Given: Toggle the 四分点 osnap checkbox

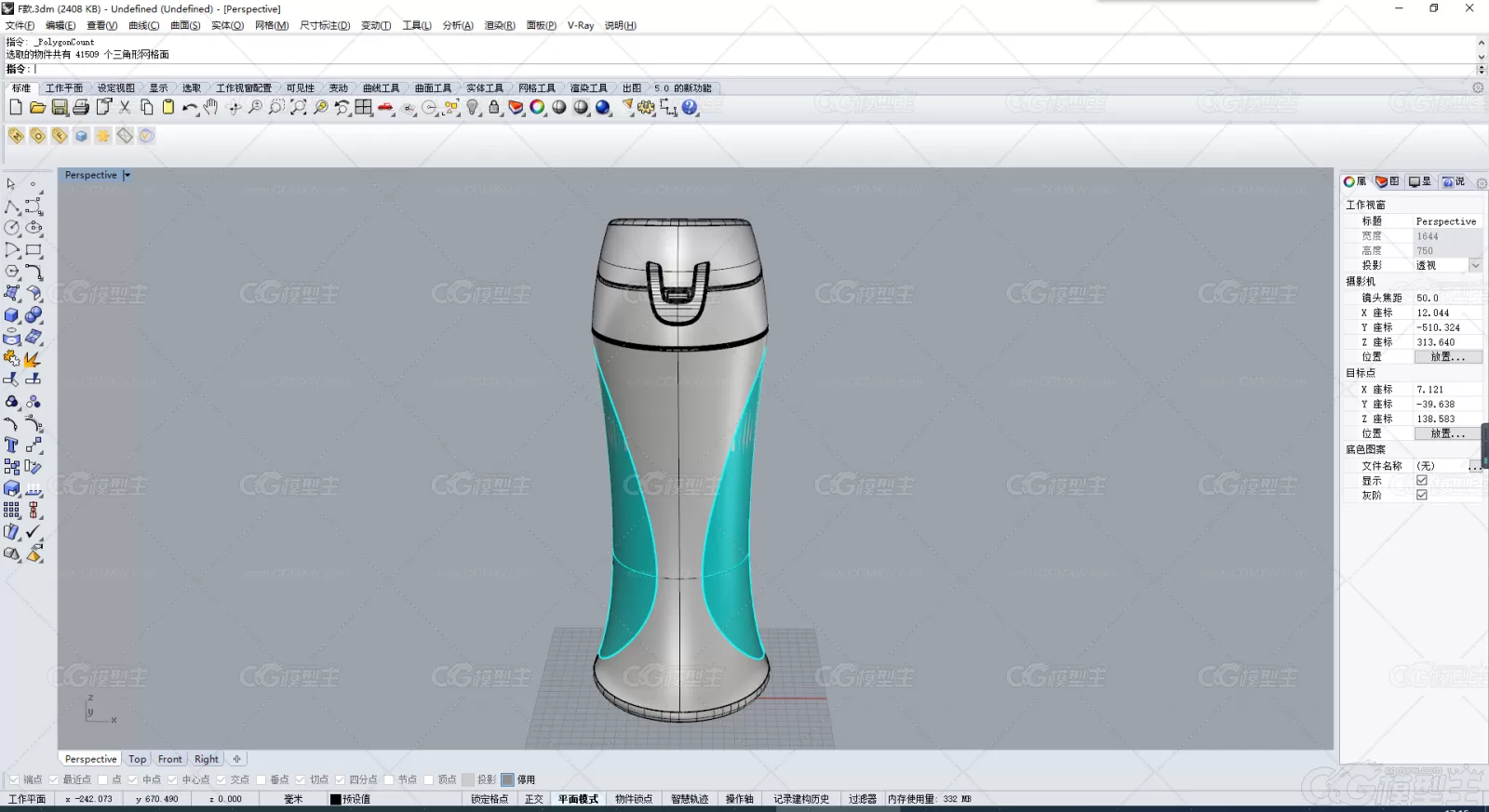Looking at the screenshot, I should click(x=341, y=779).
